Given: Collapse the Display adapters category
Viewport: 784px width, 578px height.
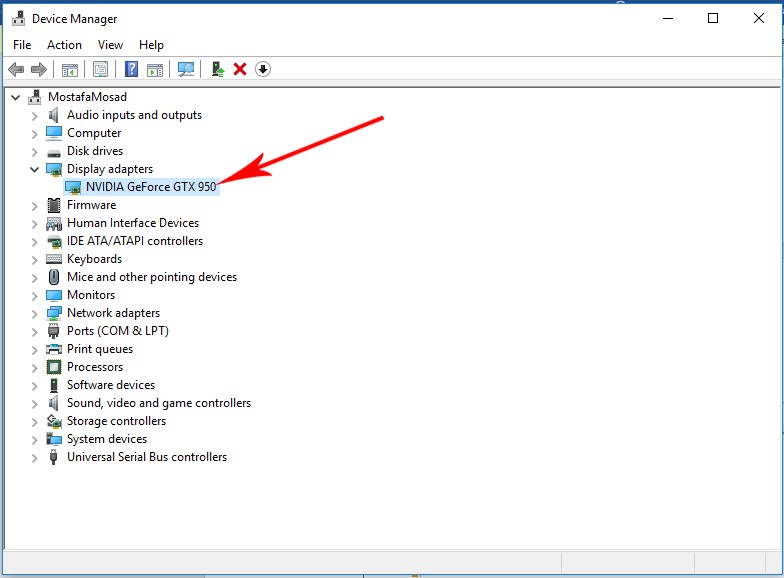Looking at the screenshot, I should click(34, 170).
